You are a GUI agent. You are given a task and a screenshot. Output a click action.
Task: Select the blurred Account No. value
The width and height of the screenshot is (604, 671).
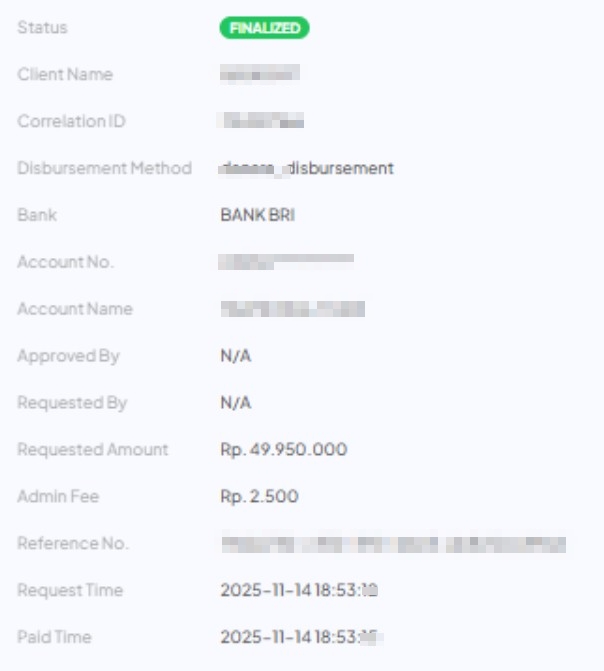point(286,262)
